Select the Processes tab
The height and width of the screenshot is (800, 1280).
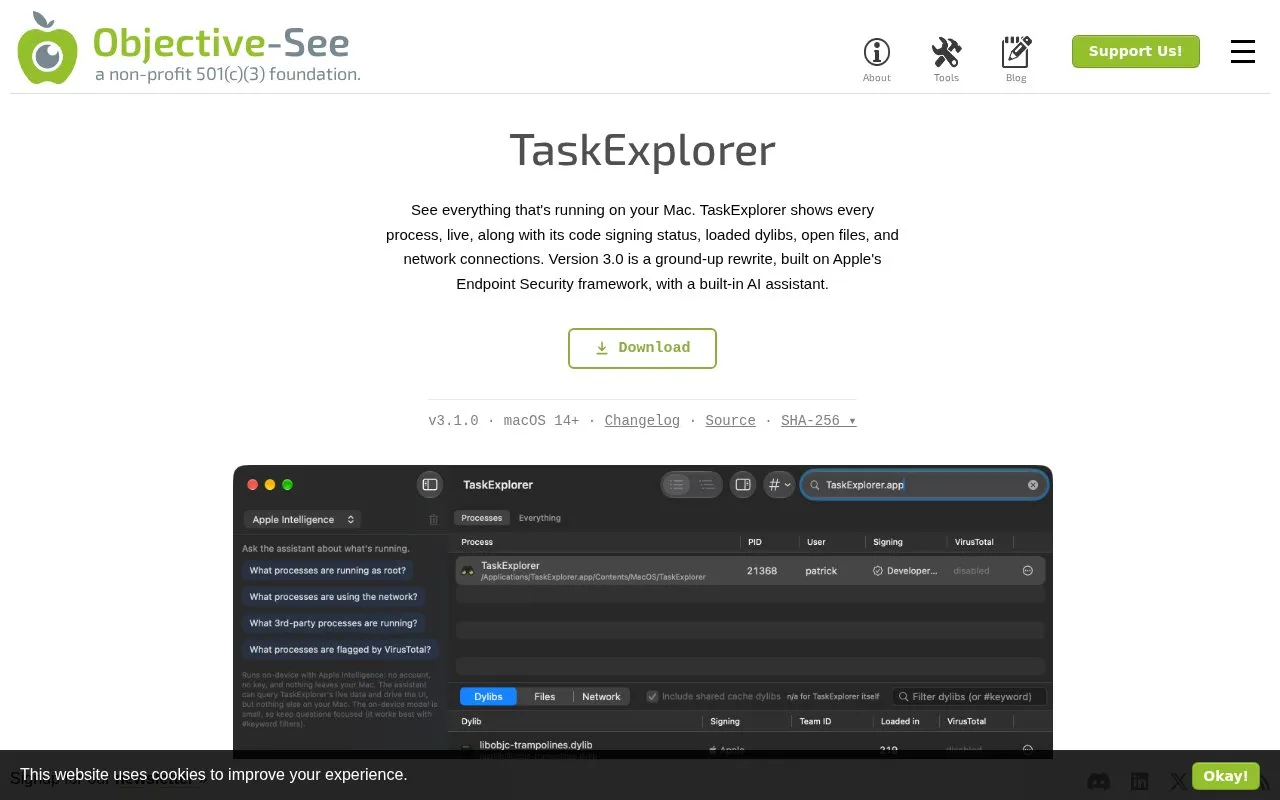pos(482,518)
